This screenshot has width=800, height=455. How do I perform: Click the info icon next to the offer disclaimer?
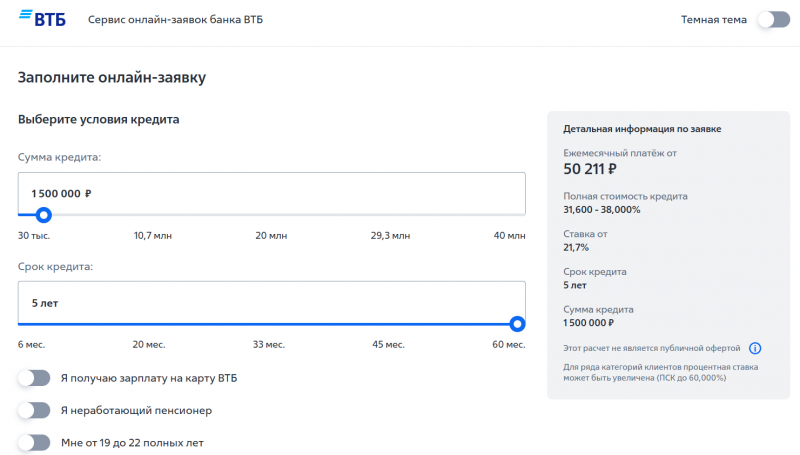(755, 348)
